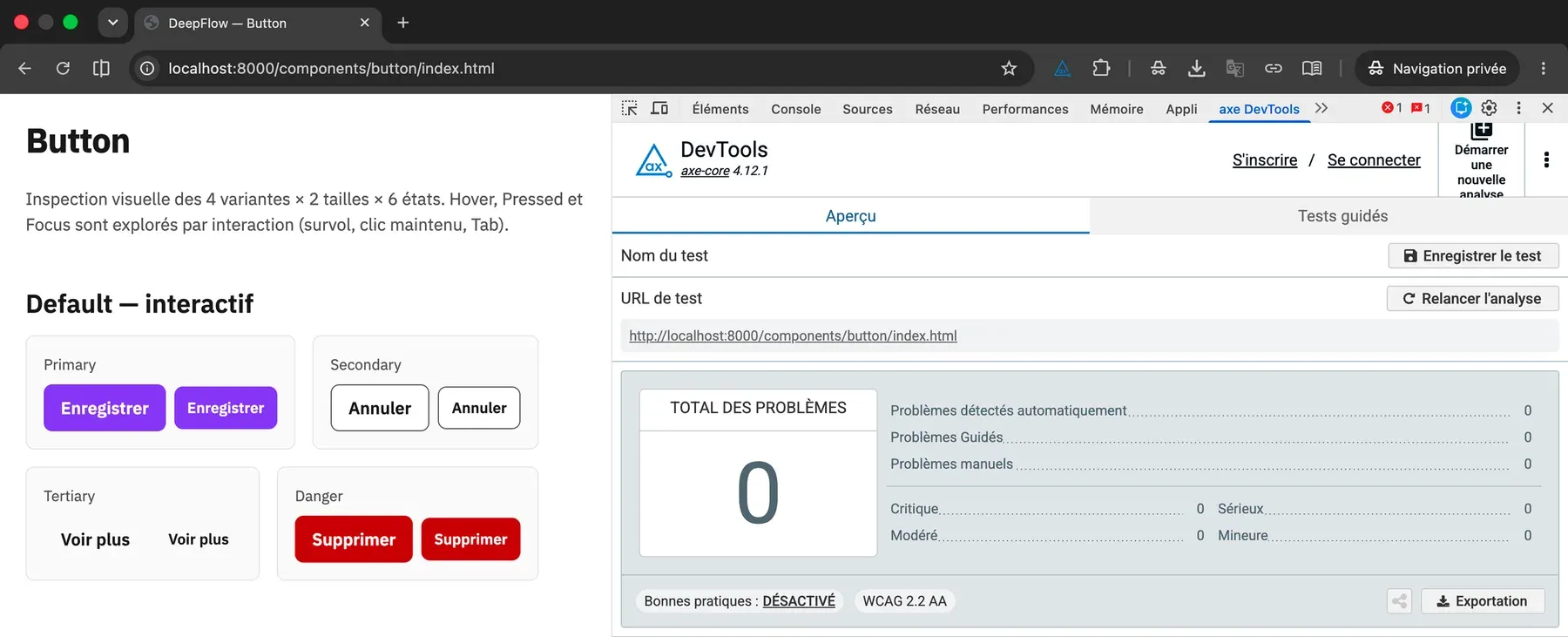Click the S'inscrire link
The image size is (1568, 637).
(1265, 160)
